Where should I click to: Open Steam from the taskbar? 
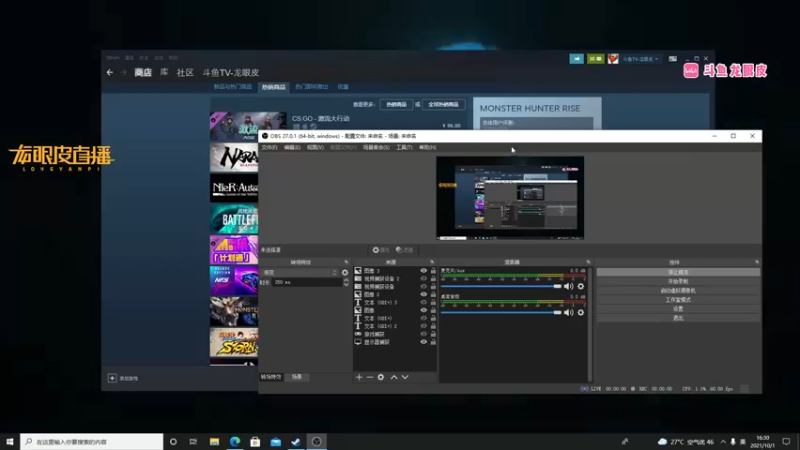point(296,441)
